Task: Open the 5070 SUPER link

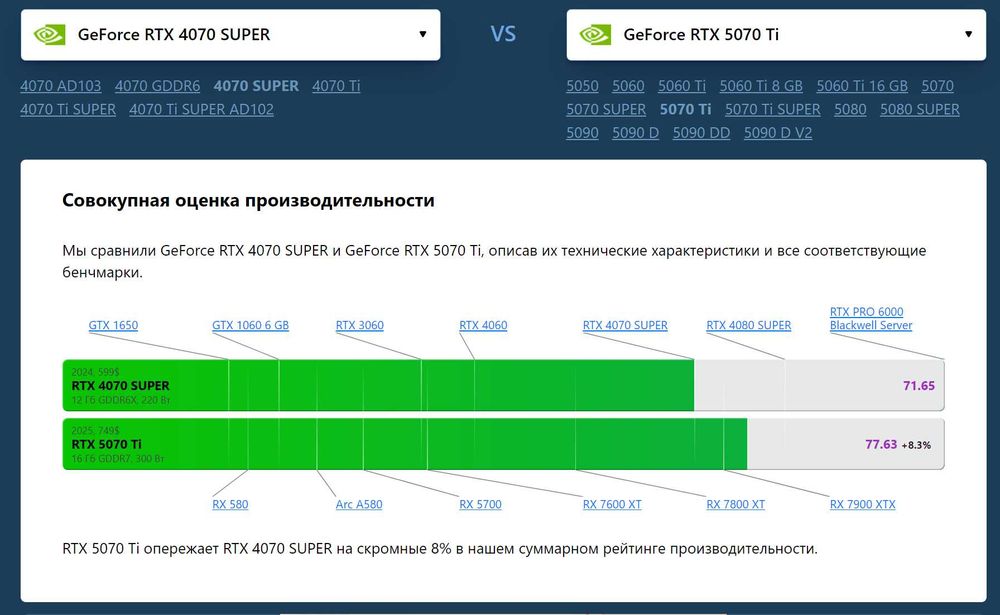Action: (606, 110)
